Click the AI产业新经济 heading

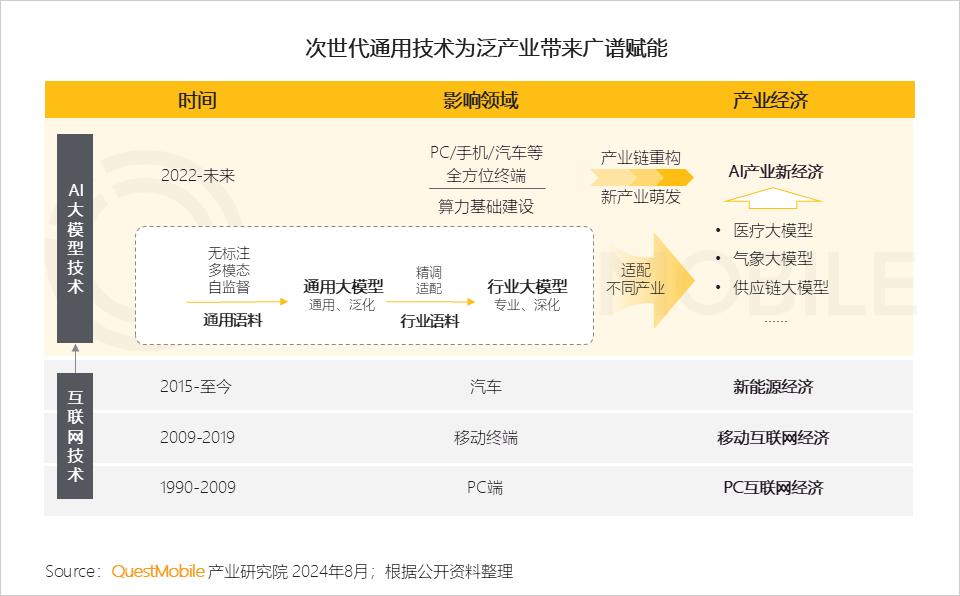point(776,172)
